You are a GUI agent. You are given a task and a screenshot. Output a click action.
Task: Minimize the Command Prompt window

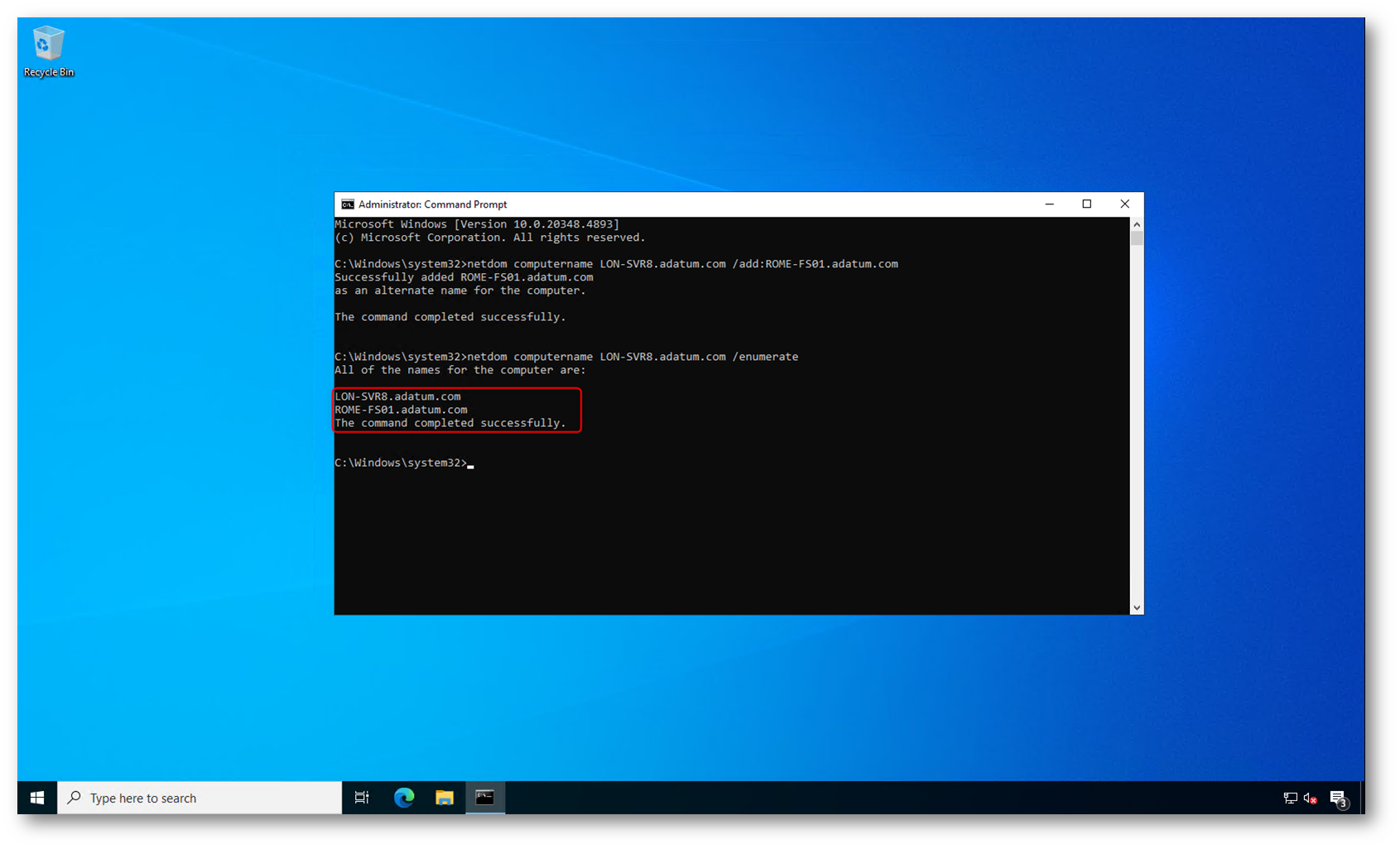(x=1050, y=204)
